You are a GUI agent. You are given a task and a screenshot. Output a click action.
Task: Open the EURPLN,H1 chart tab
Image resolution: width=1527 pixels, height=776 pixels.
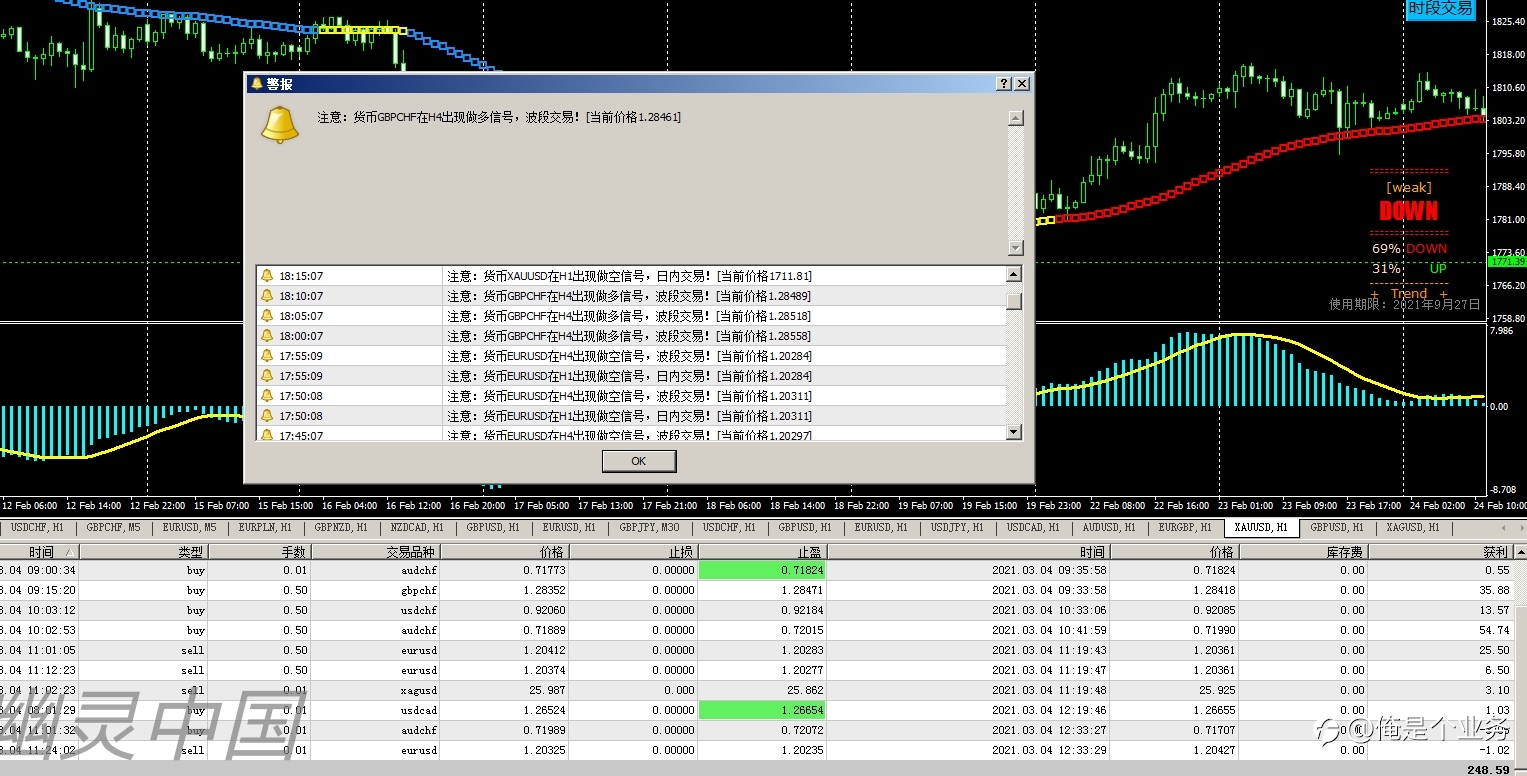266,527
